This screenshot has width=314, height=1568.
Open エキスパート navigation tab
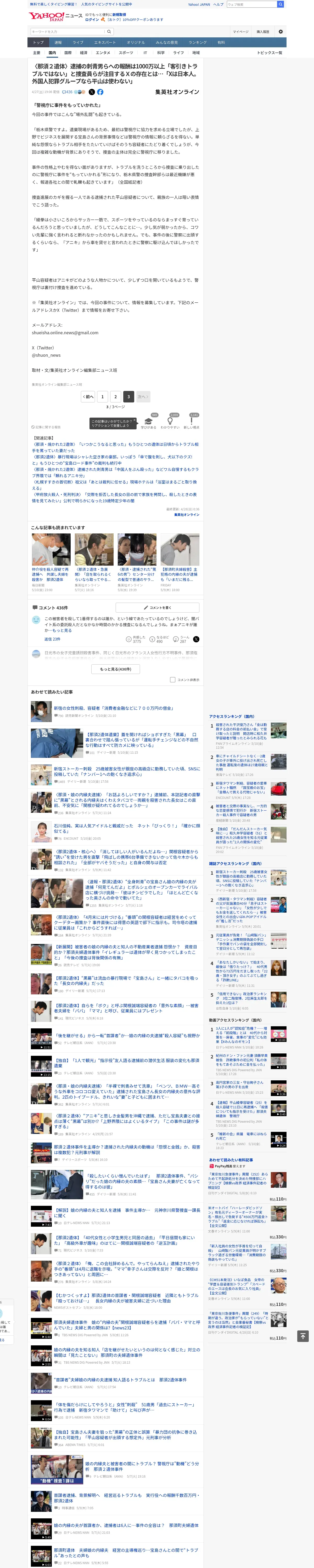tap(105, 43)
